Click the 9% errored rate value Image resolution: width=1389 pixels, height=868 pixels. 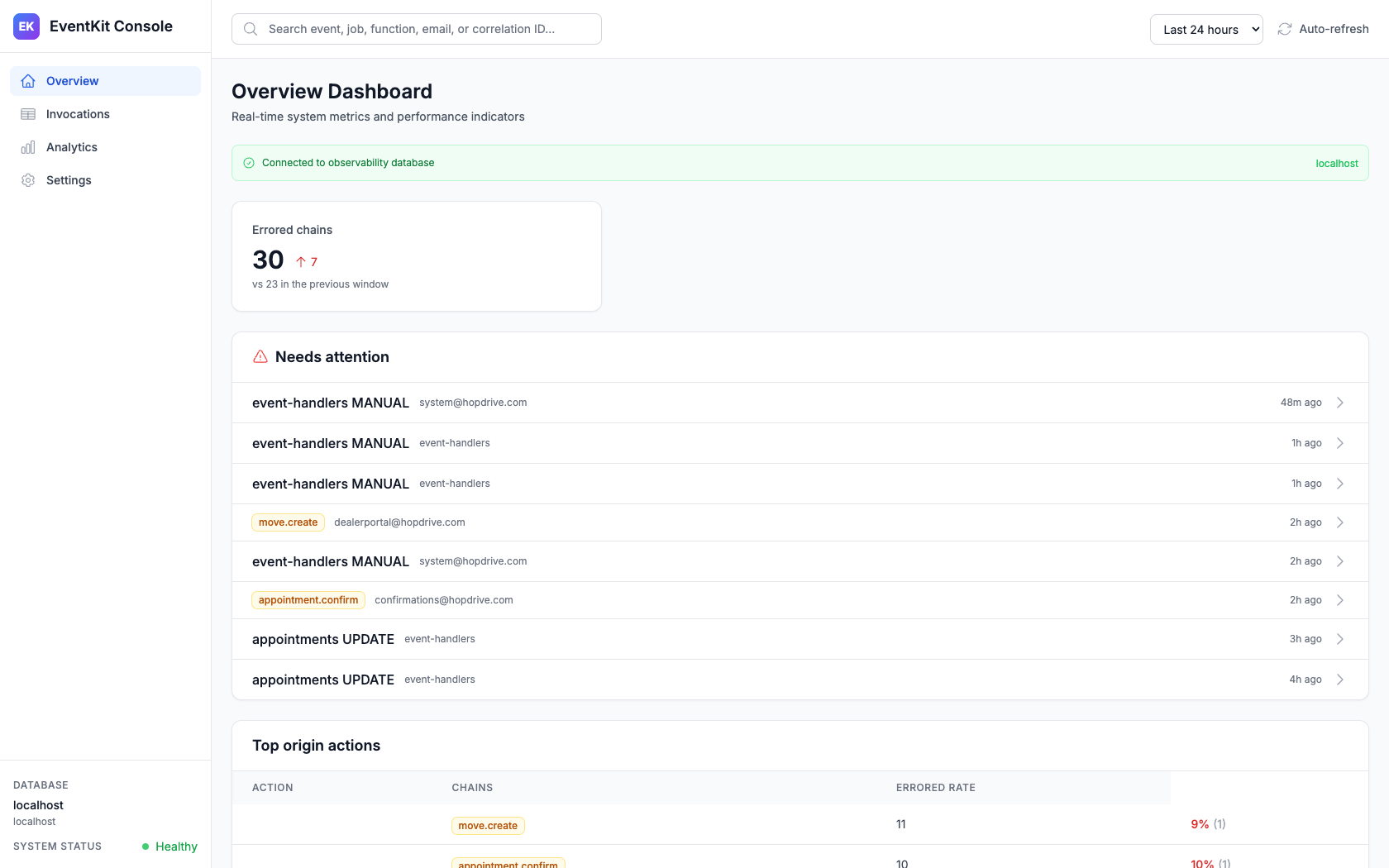click(1200, 824)
